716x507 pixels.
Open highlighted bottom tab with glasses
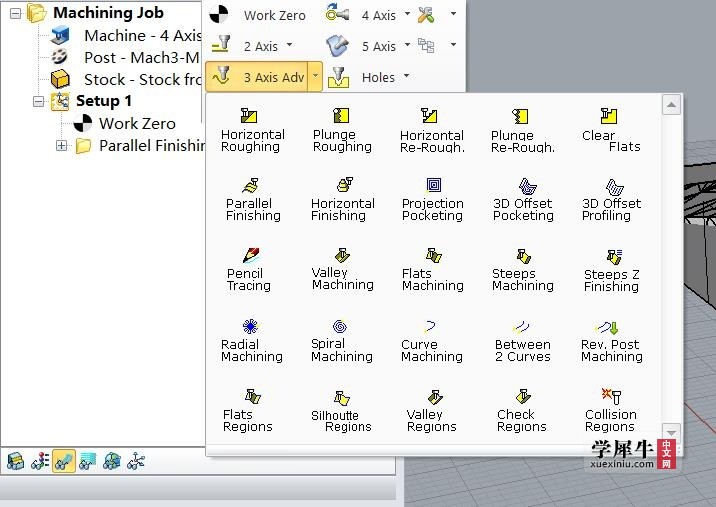64,461
